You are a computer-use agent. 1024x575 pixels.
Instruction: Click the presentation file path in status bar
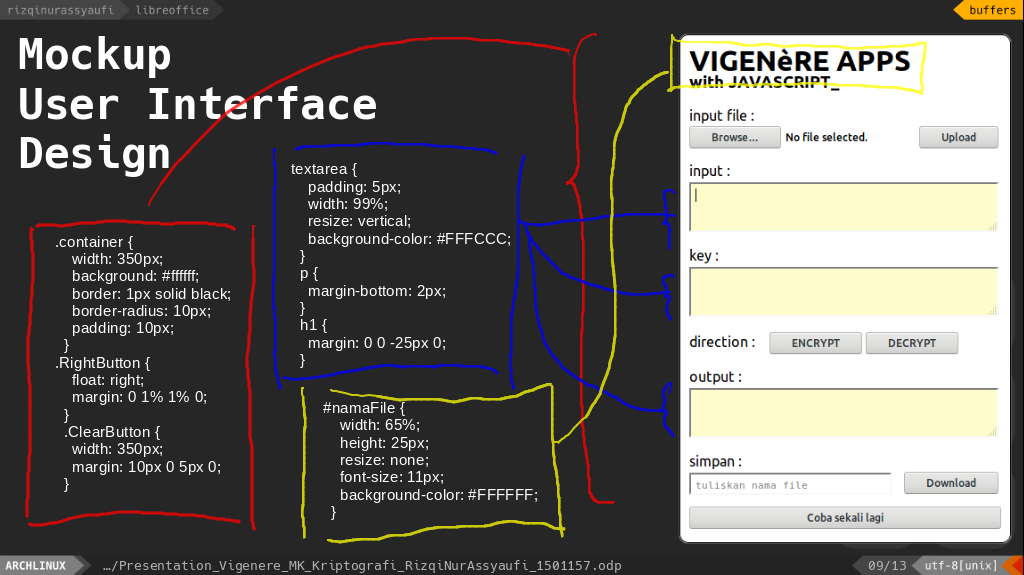(362, 566)
